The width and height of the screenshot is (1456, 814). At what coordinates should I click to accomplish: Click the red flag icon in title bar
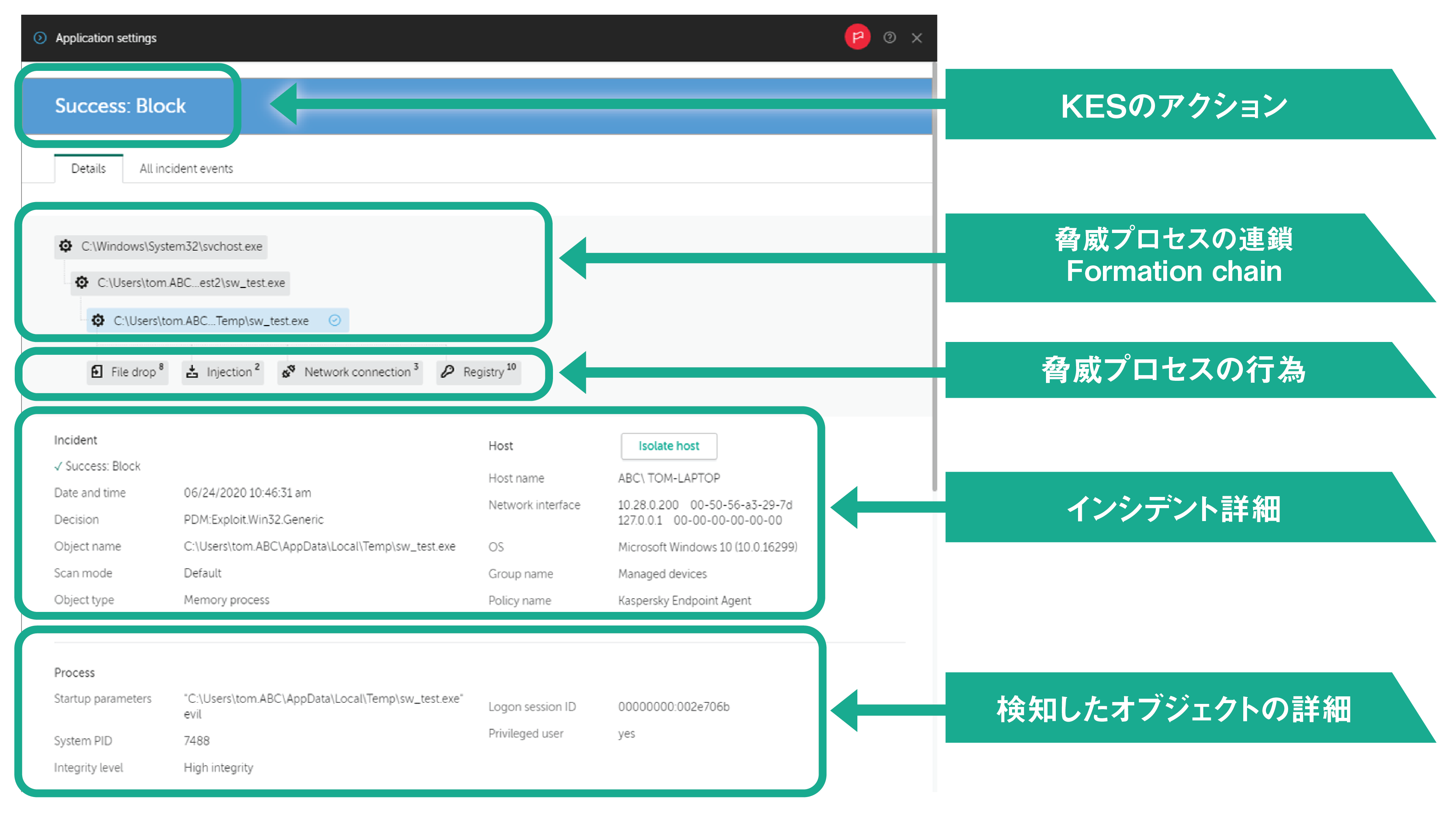pyautogui.click(x=857, y=37)
